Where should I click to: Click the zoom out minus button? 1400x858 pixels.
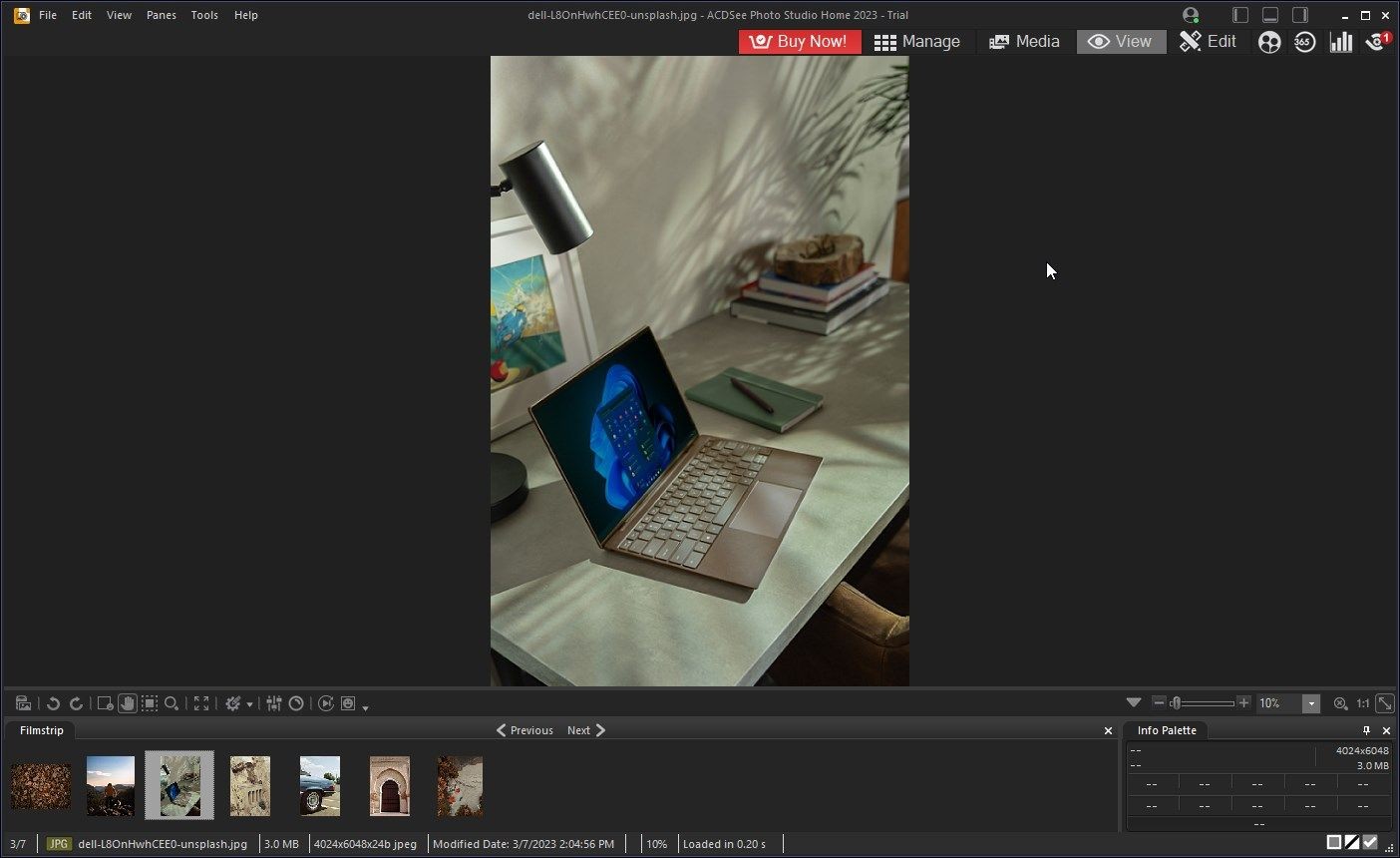pyautogui.click(x=1159, y=703)
